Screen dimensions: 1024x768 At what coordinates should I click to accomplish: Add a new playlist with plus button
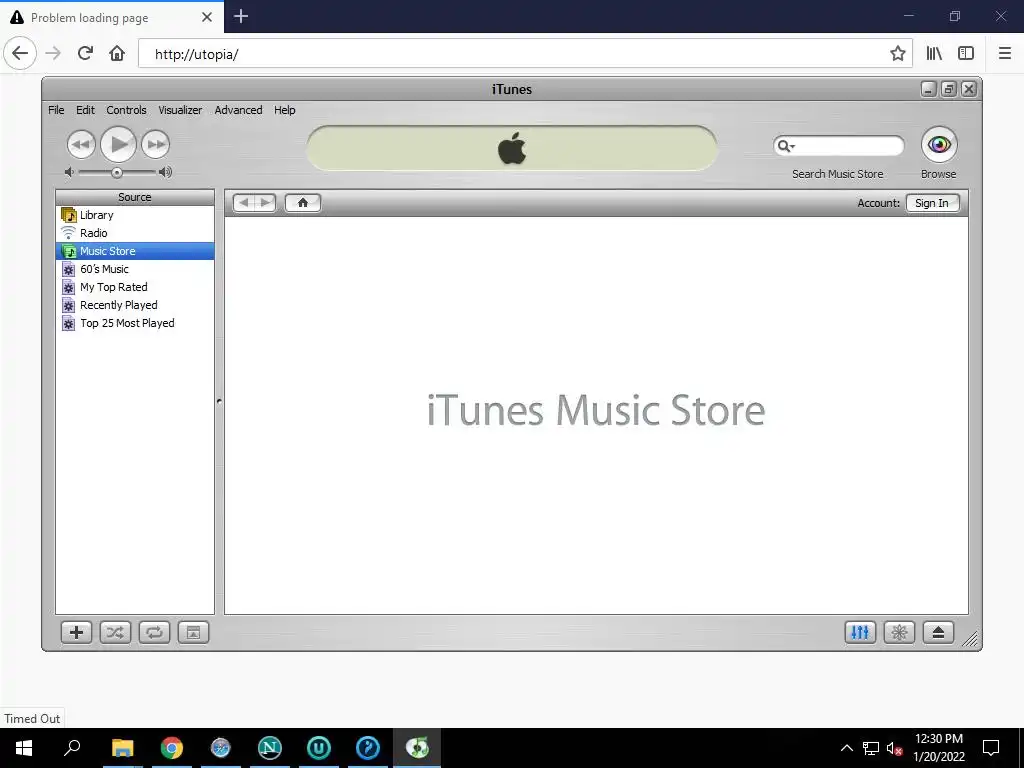pos(76,632)
